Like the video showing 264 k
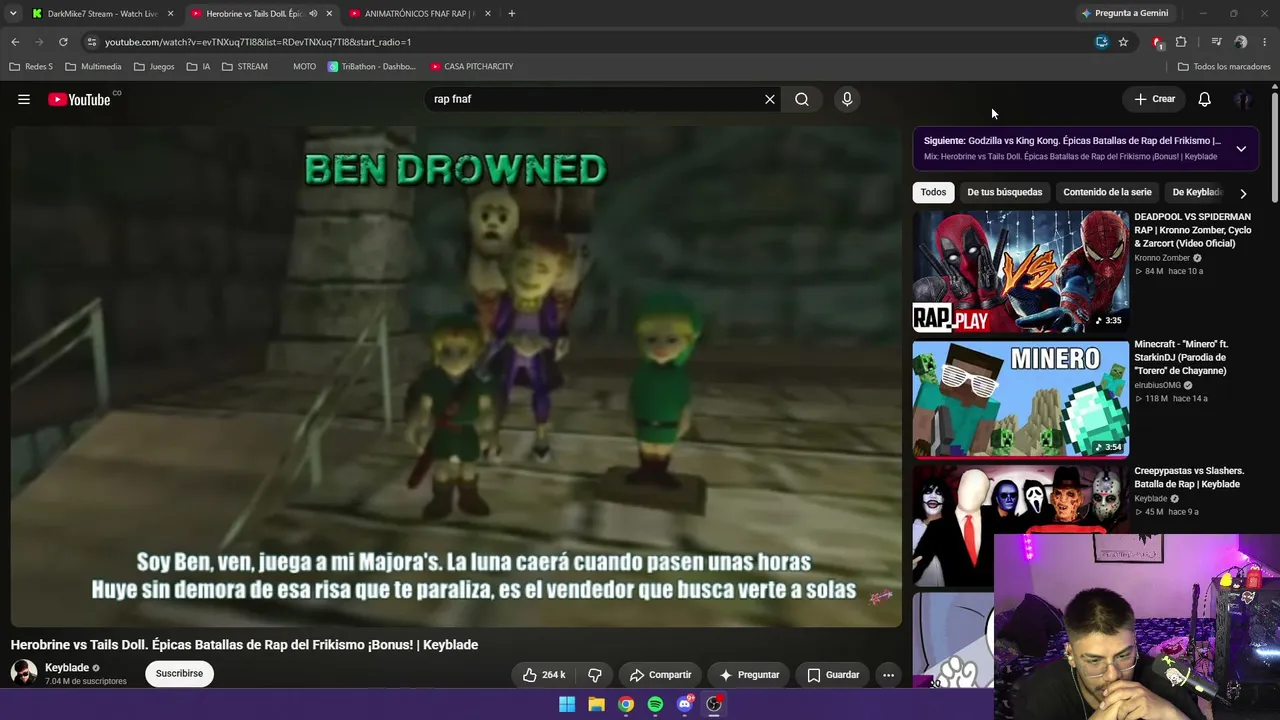 pyautogui.click(x=543, y=675)
